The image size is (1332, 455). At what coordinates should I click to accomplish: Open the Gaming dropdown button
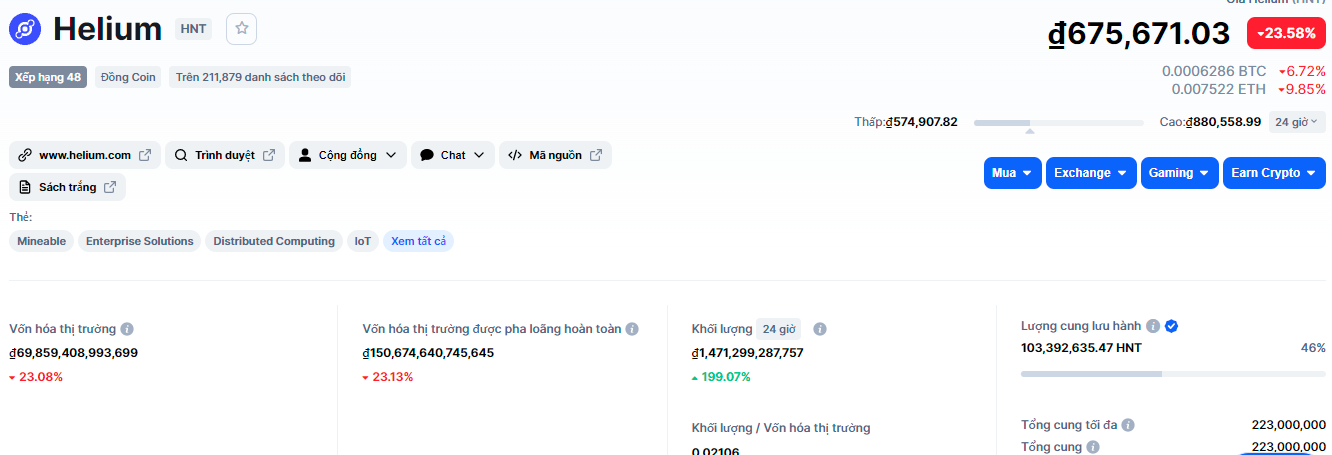pyautogui.click(x=1180, y=173)
